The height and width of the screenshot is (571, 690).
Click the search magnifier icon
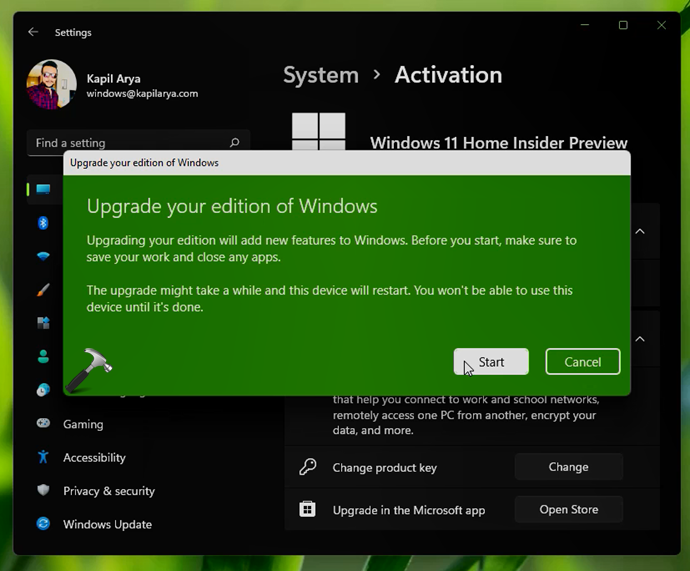pos(235,143)
